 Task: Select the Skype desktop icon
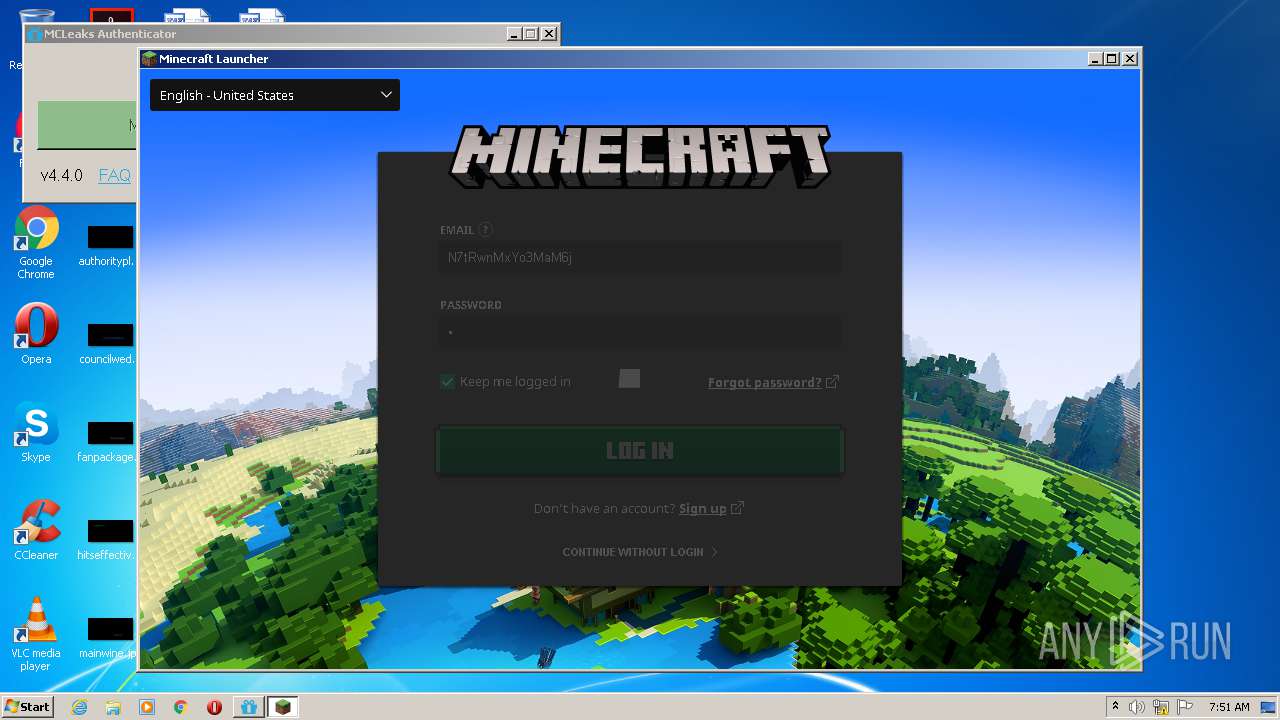pyautogui.click(x=36, y=432)
